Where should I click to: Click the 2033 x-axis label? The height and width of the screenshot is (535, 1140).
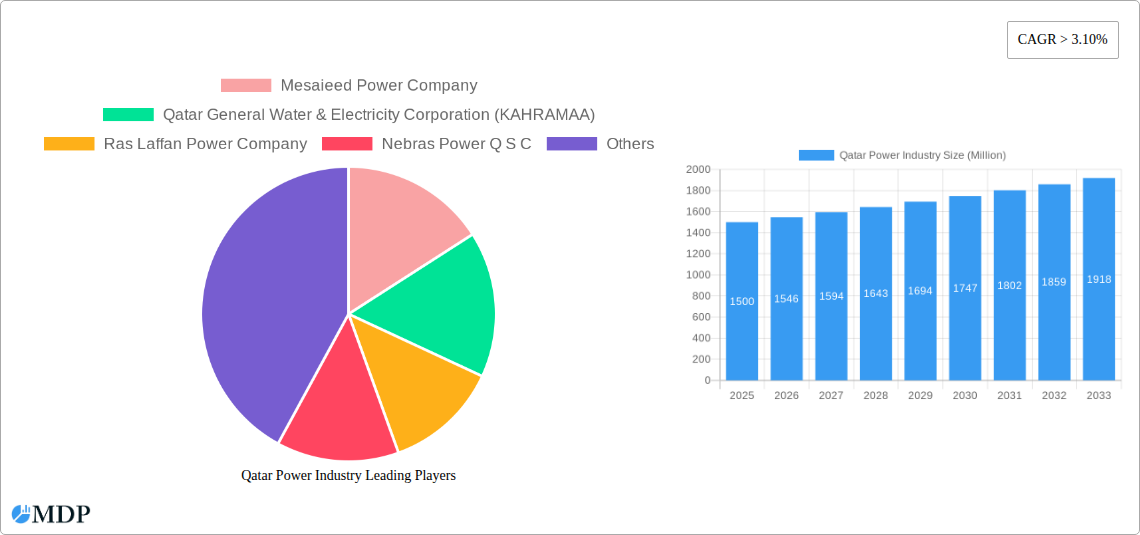point(1099,396)
